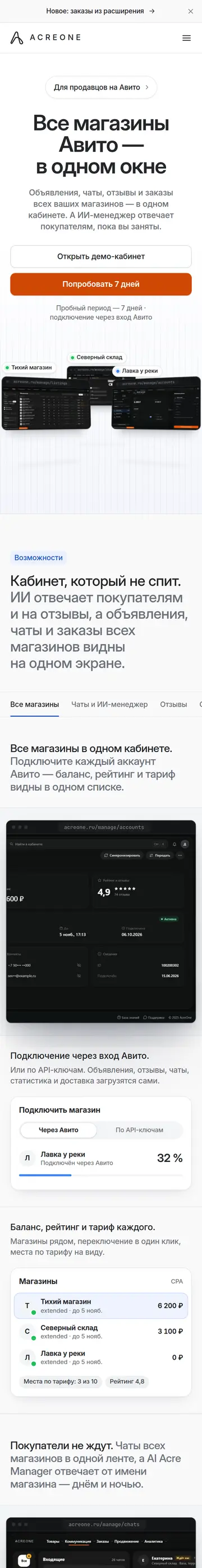Toggle phone number visibility eye icon

[79, 965]
